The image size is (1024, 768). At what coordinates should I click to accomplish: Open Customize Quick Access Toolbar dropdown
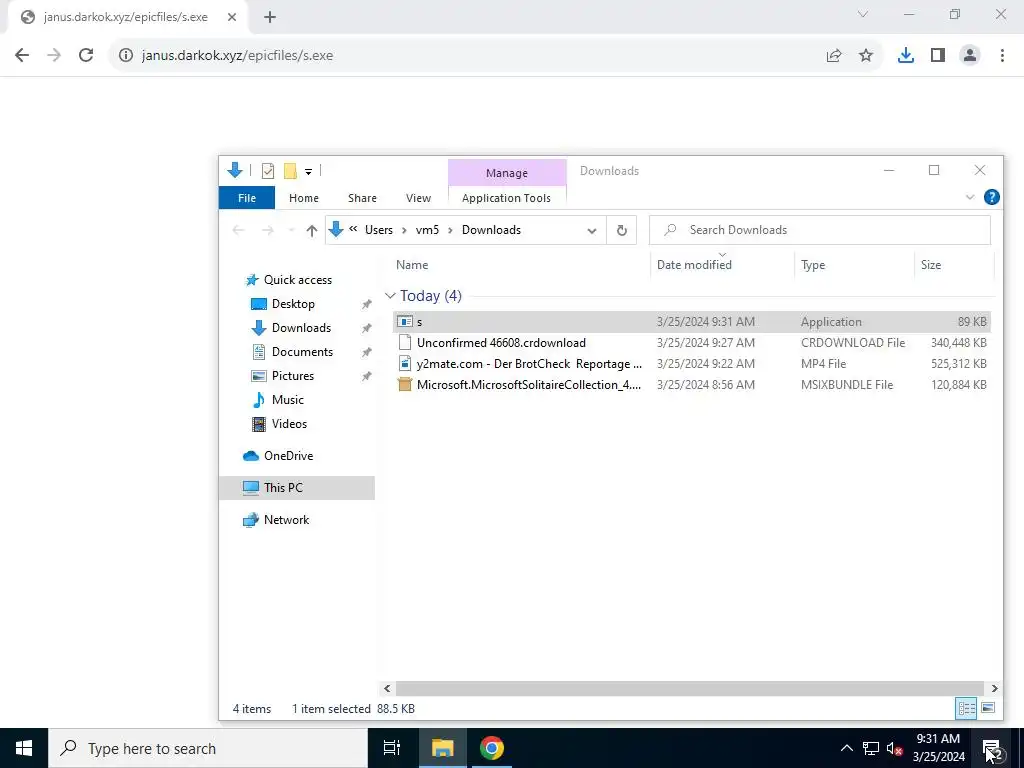click(x=308, y=172)
